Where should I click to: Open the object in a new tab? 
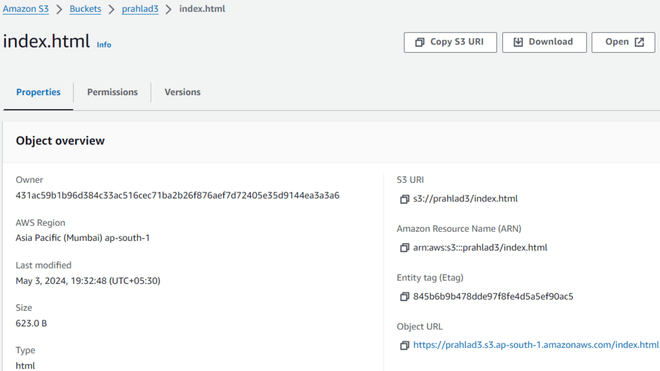623,42
